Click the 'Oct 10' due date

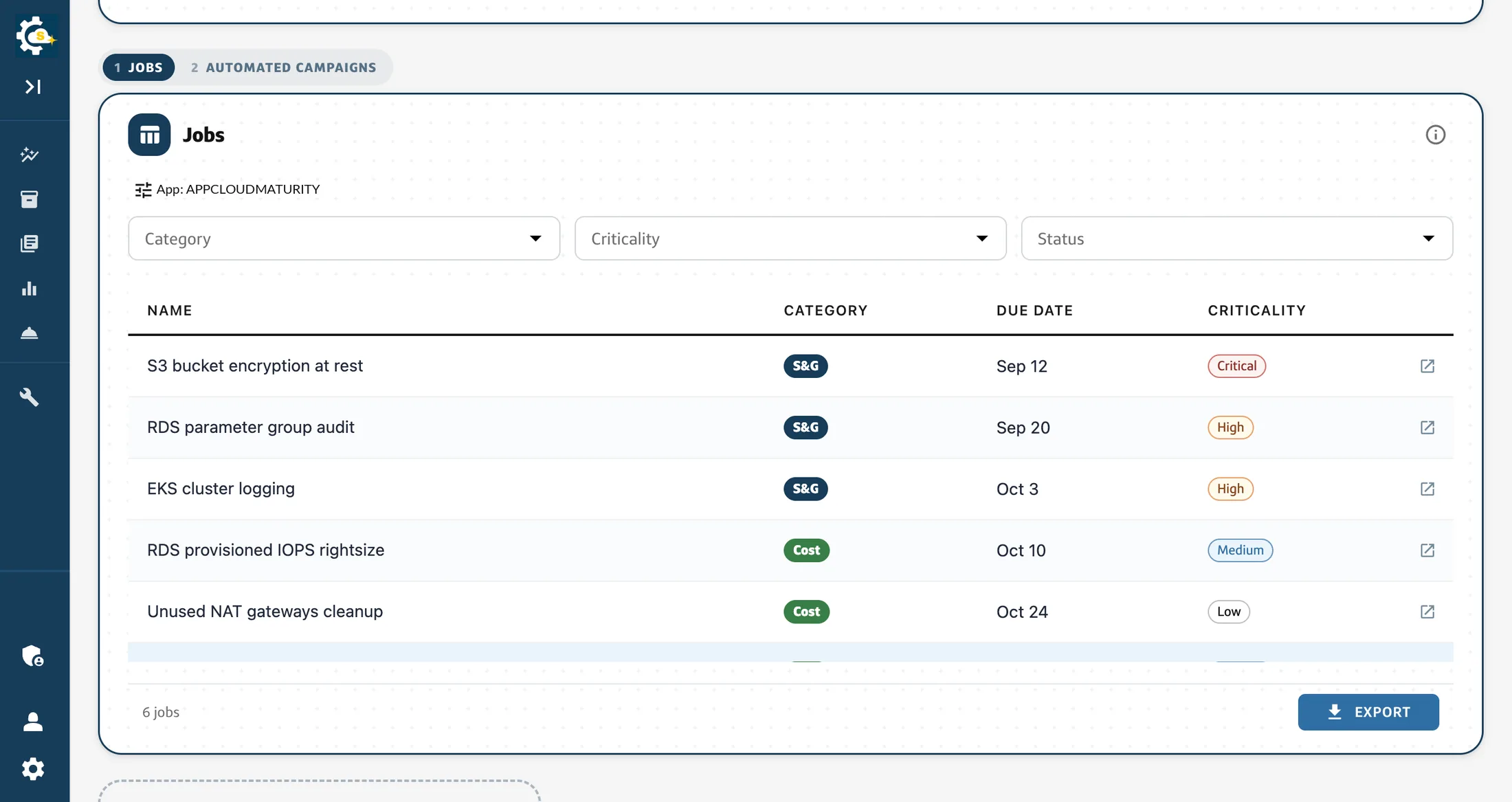1021,550
